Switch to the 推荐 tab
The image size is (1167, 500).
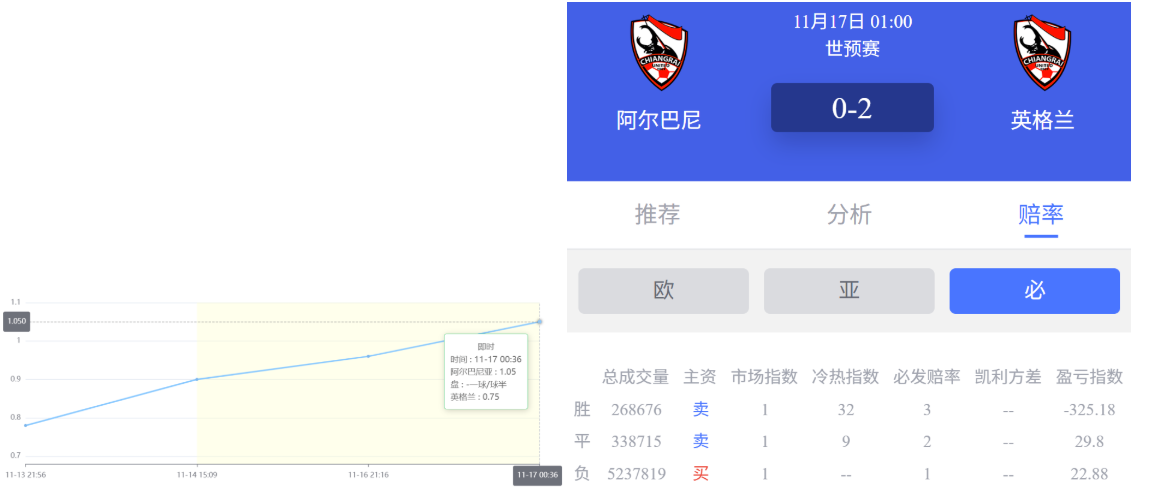click(657, 214)
